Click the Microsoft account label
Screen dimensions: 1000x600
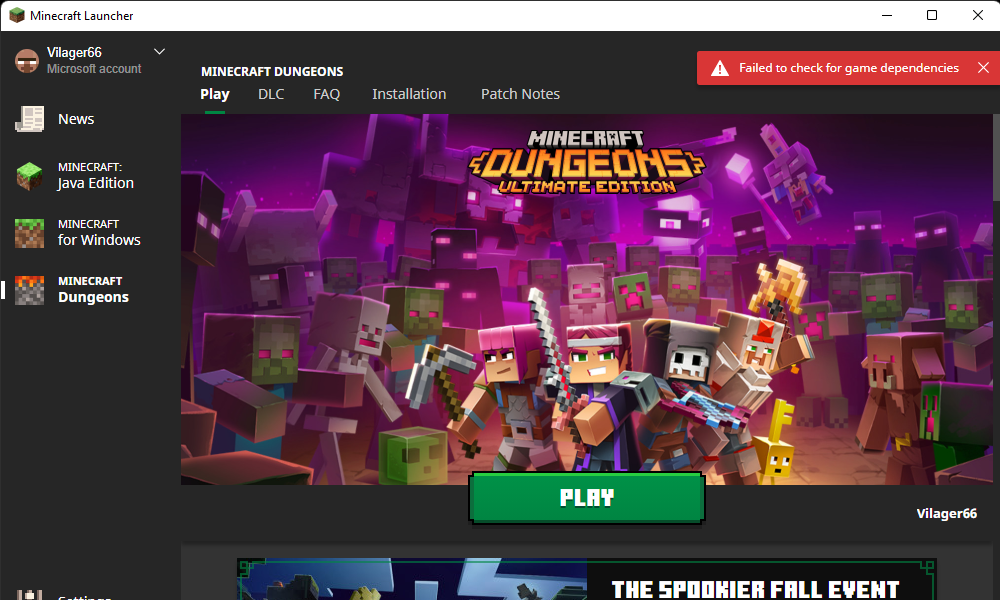tap(94, 69)
